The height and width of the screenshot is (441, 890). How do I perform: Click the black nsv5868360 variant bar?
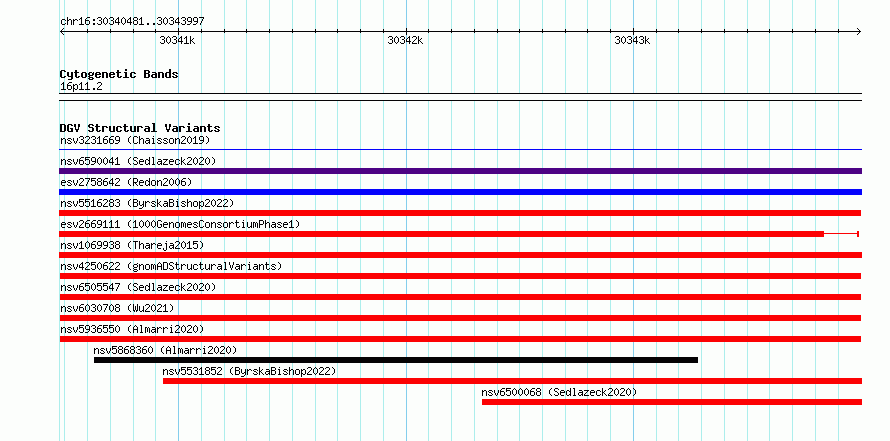tap(396, 360)
